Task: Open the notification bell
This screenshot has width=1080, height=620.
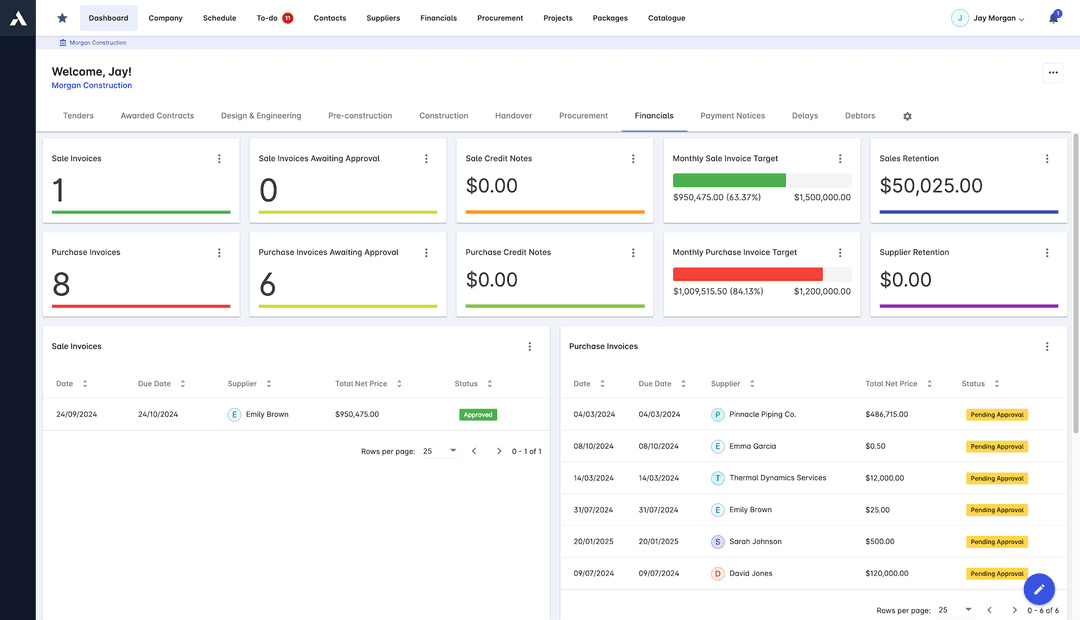Action: point(1054,17)
